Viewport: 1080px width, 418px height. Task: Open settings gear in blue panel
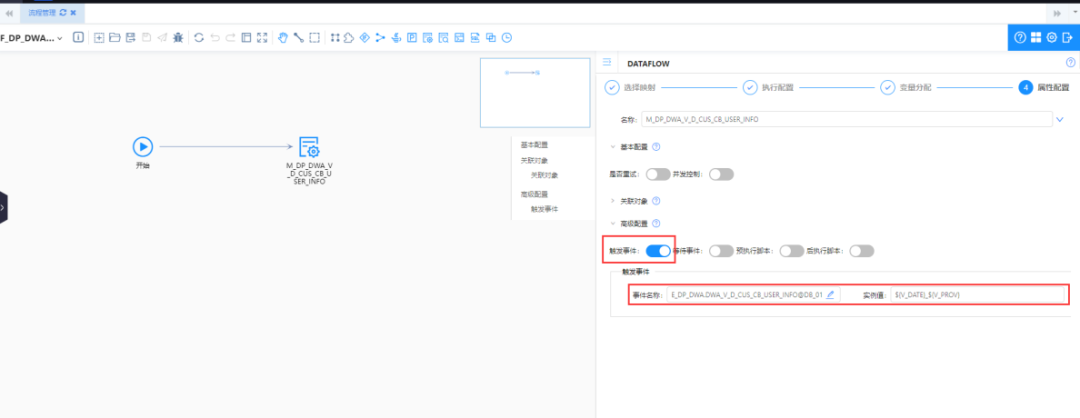pos(1052,38)
